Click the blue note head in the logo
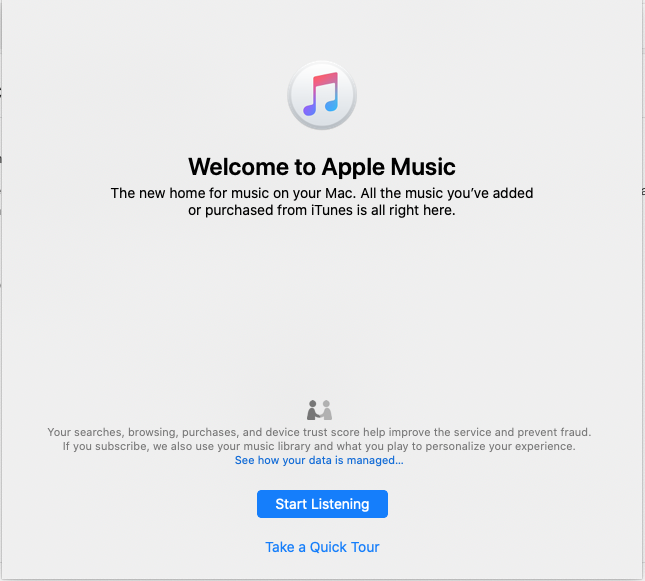This screenshot has height=581, width=645. click(332, 105)
